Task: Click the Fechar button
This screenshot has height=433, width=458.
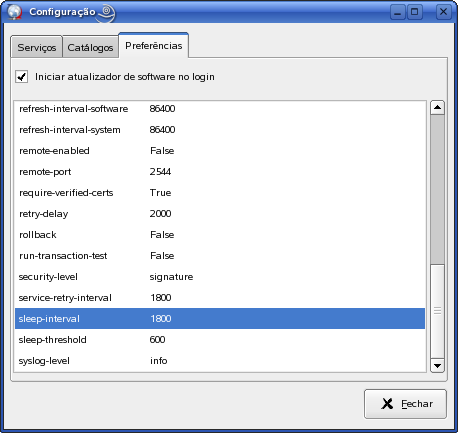Action: coord(405,404)
